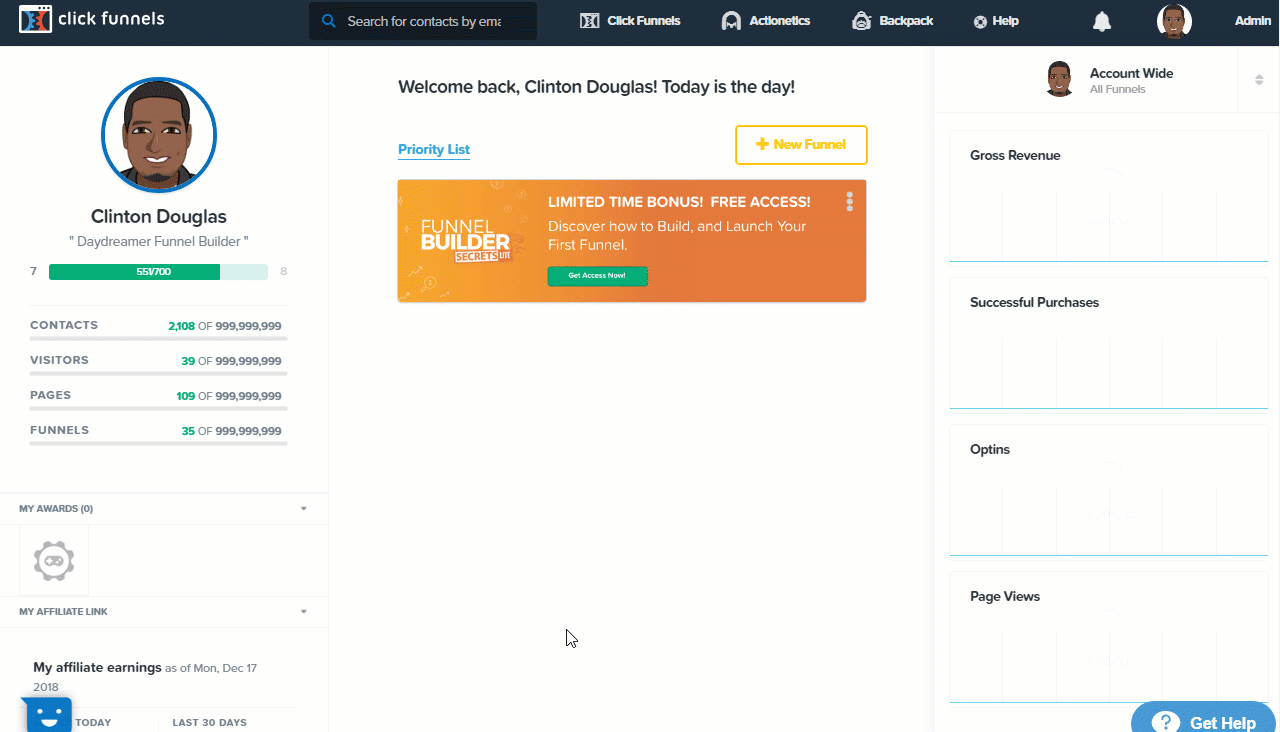This screenshot has width=1280, height=732.
Task: Click the Click Funnels menu icon
Action: (x=590, y=21)
